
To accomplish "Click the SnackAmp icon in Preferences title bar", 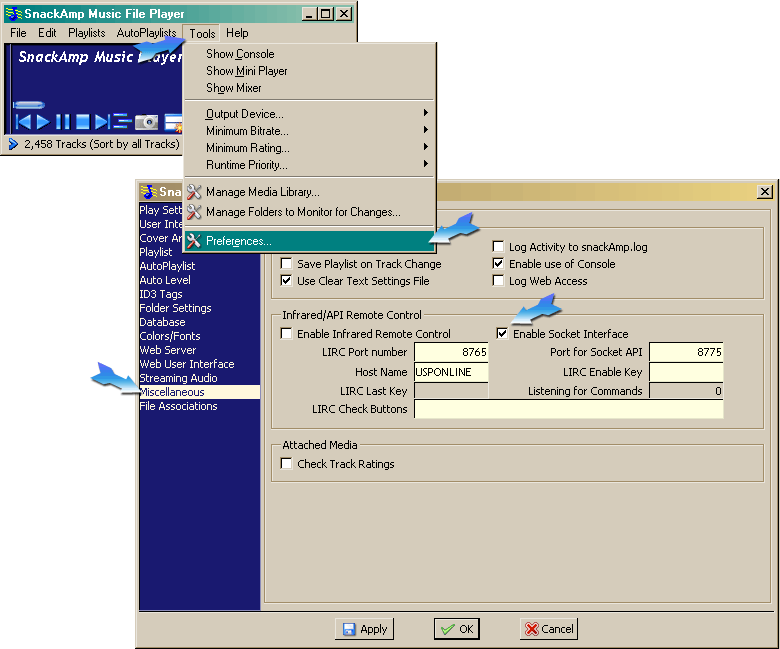I will [x=149, y=191].
